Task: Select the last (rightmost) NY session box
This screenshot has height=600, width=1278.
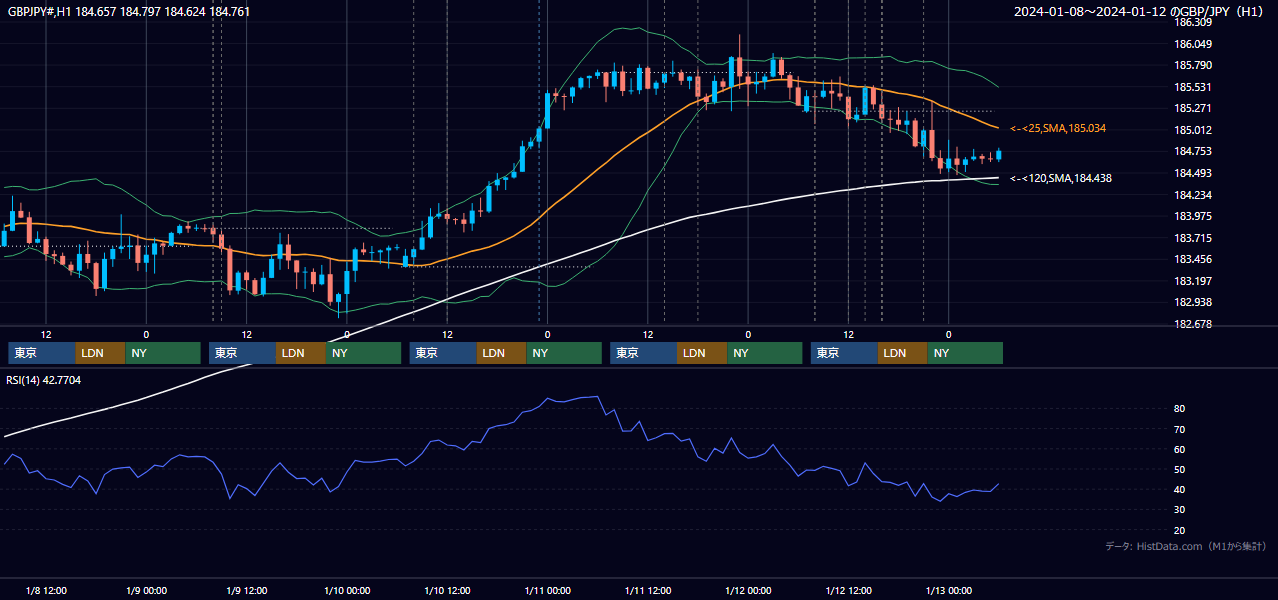Action: (x=965, y=353)
